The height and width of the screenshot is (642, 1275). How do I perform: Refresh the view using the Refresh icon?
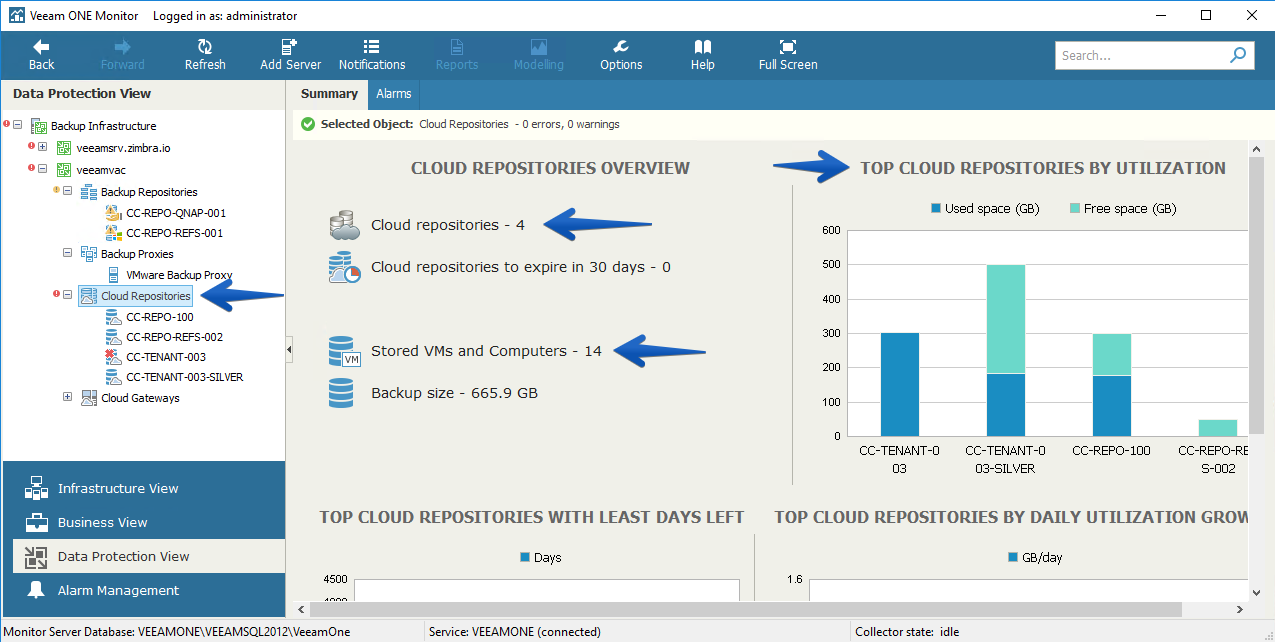point(205,47)
